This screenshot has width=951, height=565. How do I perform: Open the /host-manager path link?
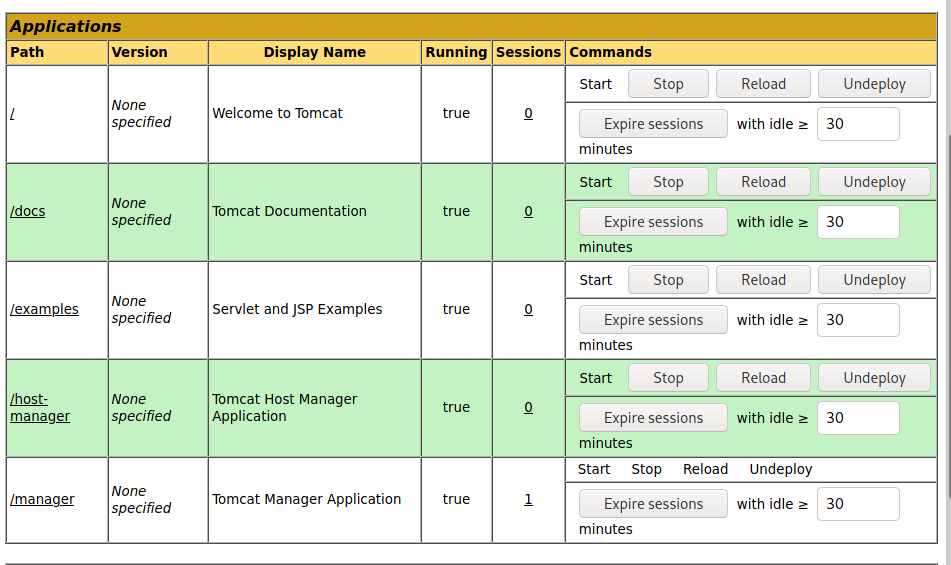(x=39, y=407)
